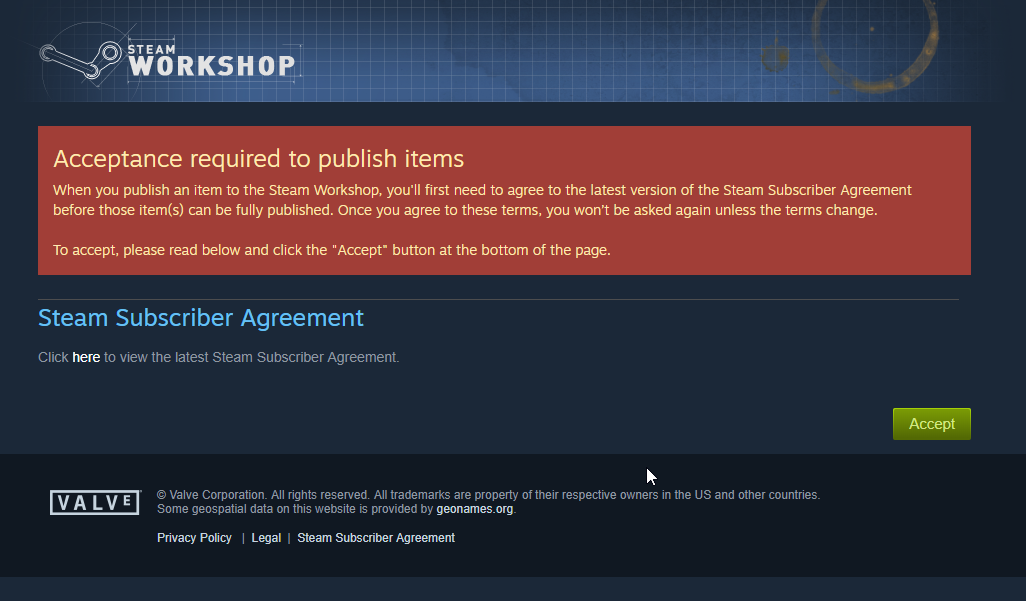Open the Legal footer link
This screenshot has height=601, width=1026.
tap(266, 538)
